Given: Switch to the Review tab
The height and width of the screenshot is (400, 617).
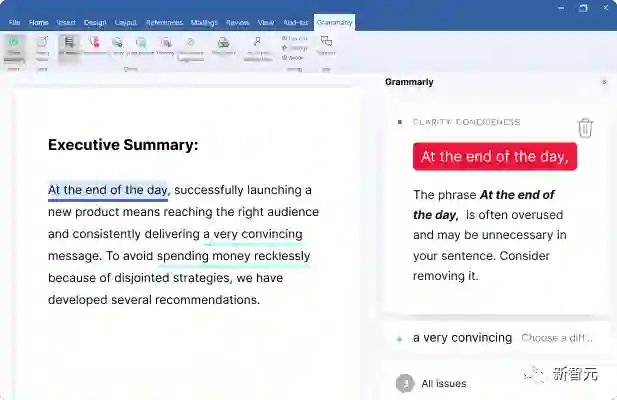Looking at the screenshot, I should (x=238, y=23).
